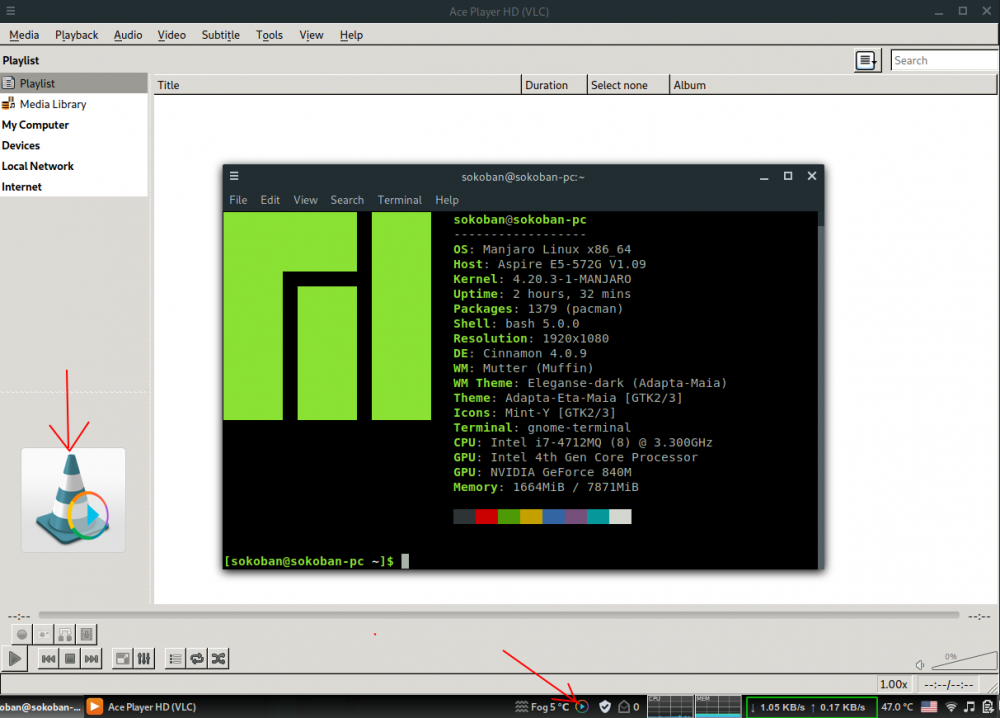
Task: Open the Playback menu
Action: pyautogui.click(x=77, y=35)
